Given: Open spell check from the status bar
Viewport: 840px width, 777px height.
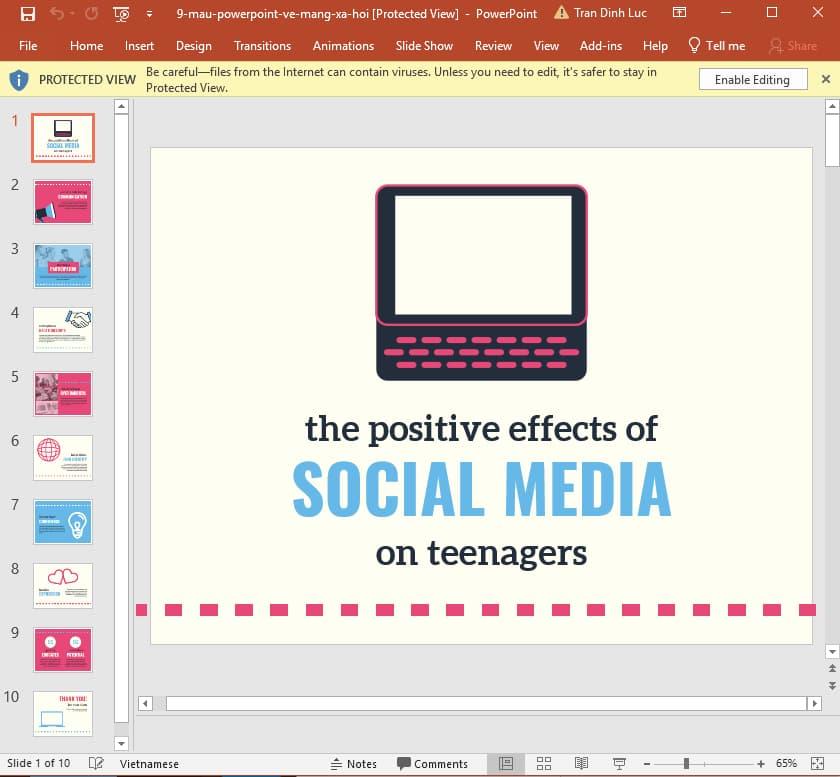Looking at the screenshot, I should coord(96,763).
